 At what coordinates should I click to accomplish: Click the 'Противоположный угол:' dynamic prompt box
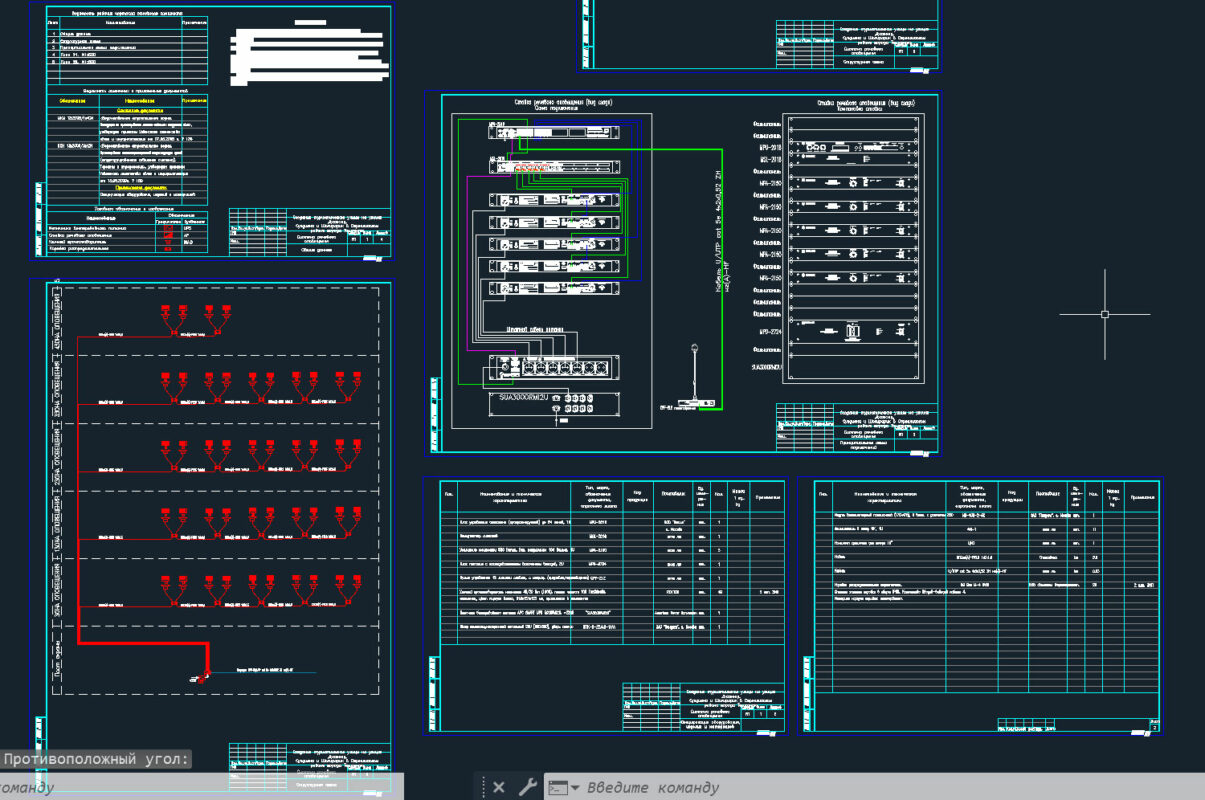click(96, 759)
